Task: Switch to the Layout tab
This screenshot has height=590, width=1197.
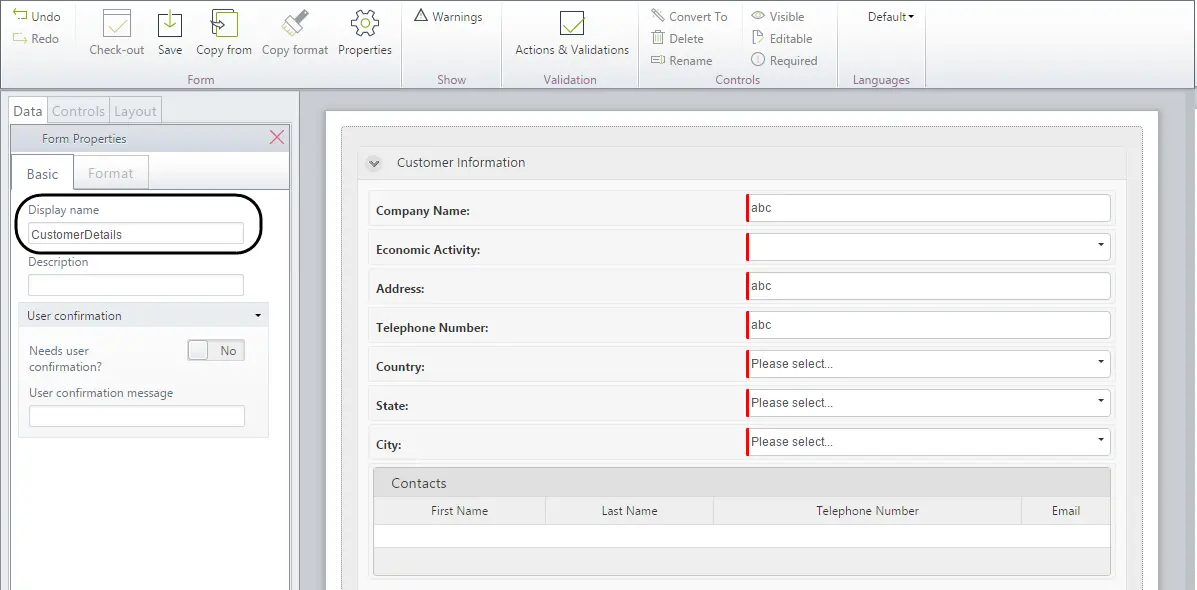Action: point(135,111)
